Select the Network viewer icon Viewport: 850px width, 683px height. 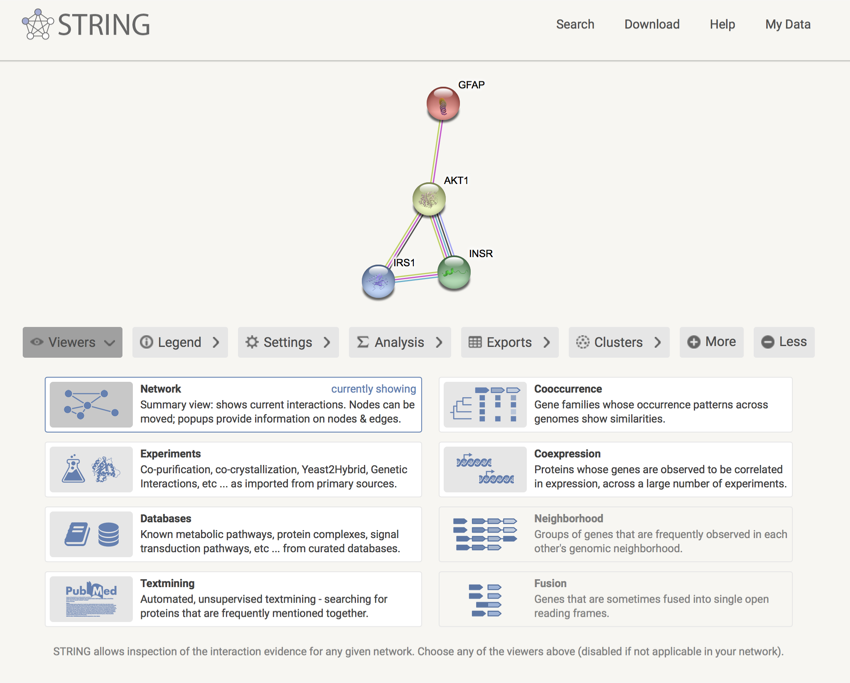point(91,404)
